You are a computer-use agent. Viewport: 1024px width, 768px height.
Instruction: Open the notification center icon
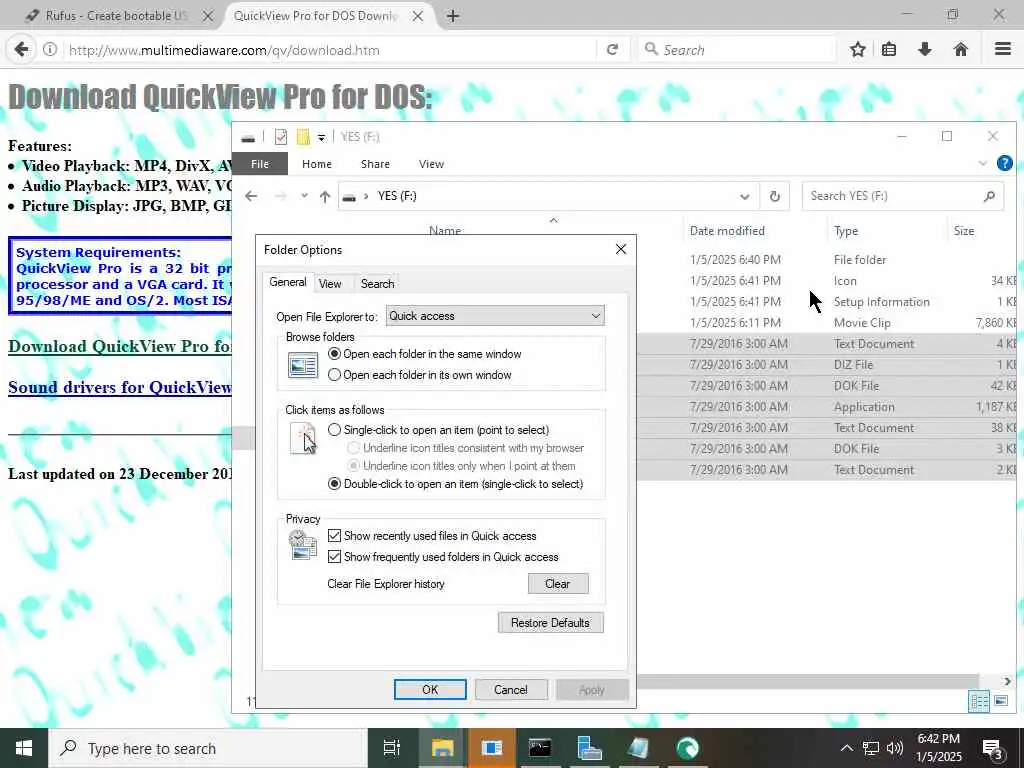(x=993, y=748)
